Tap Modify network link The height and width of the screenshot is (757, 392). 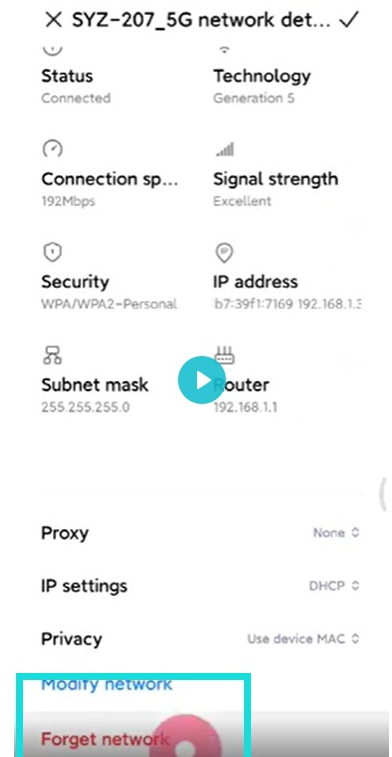pyautogui.click(x=107, y=685)
